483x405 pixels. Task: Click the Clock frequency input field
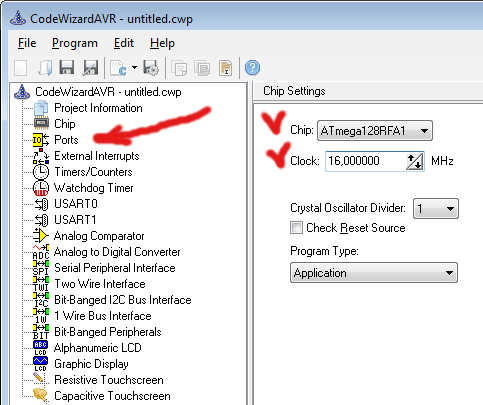pyautogui.click(x=365, y=161)
